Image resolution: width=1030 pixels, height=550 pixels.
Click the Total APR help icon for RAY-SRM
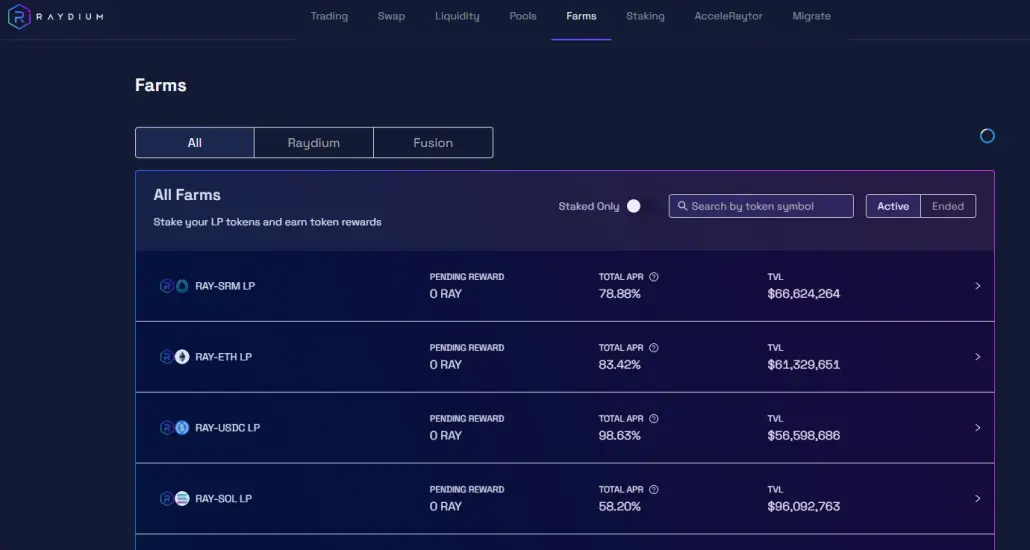click(654, 277)
